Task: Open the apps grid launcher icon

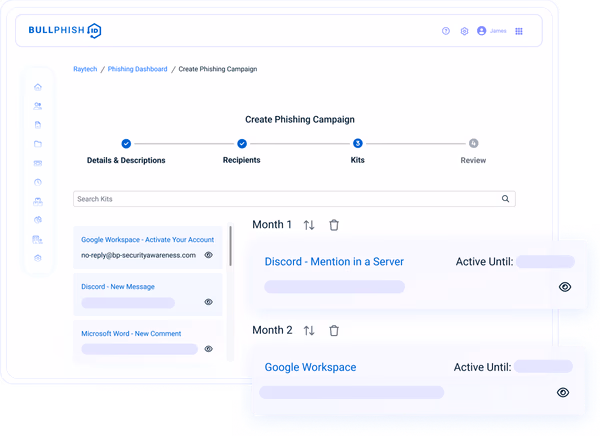Action: point(519,31)
